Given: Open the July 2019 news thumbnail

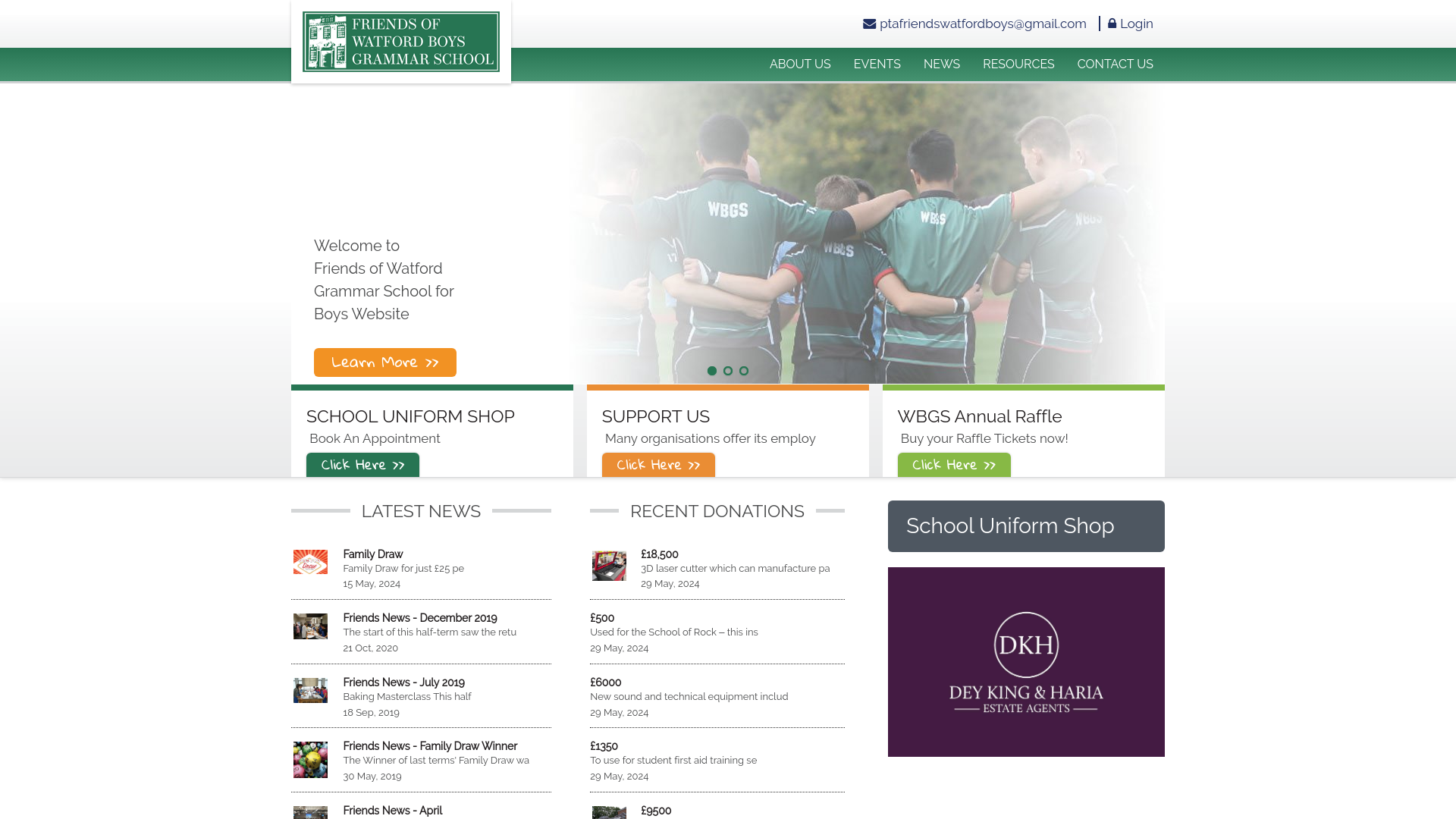Looking at the screenshot, I should [x=310, y=690].
